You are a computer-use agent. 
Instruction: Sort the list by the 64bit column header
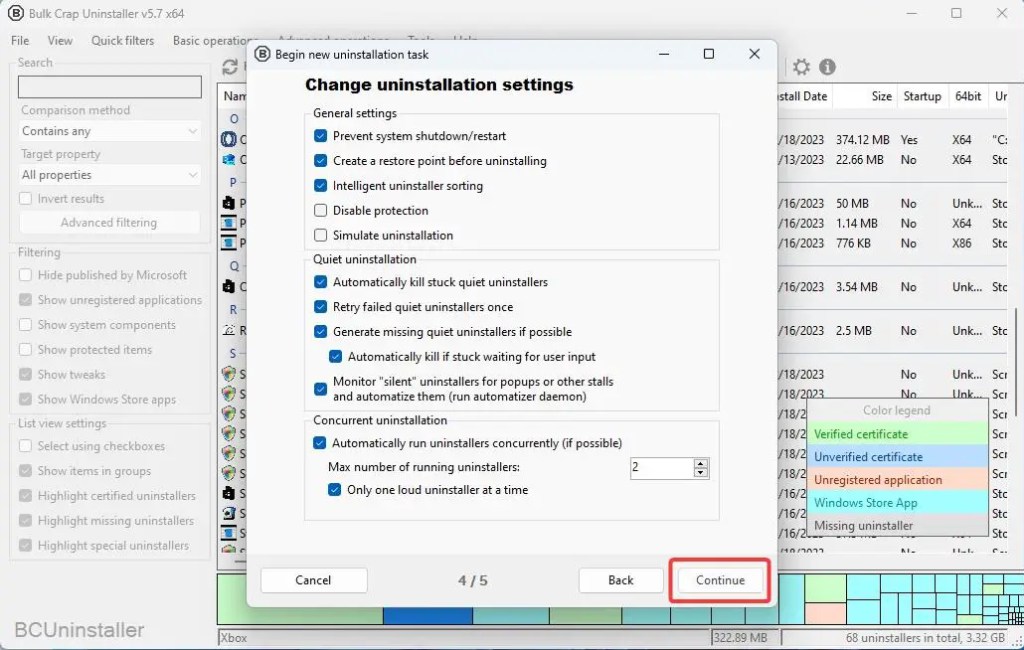tap(968, 96)
